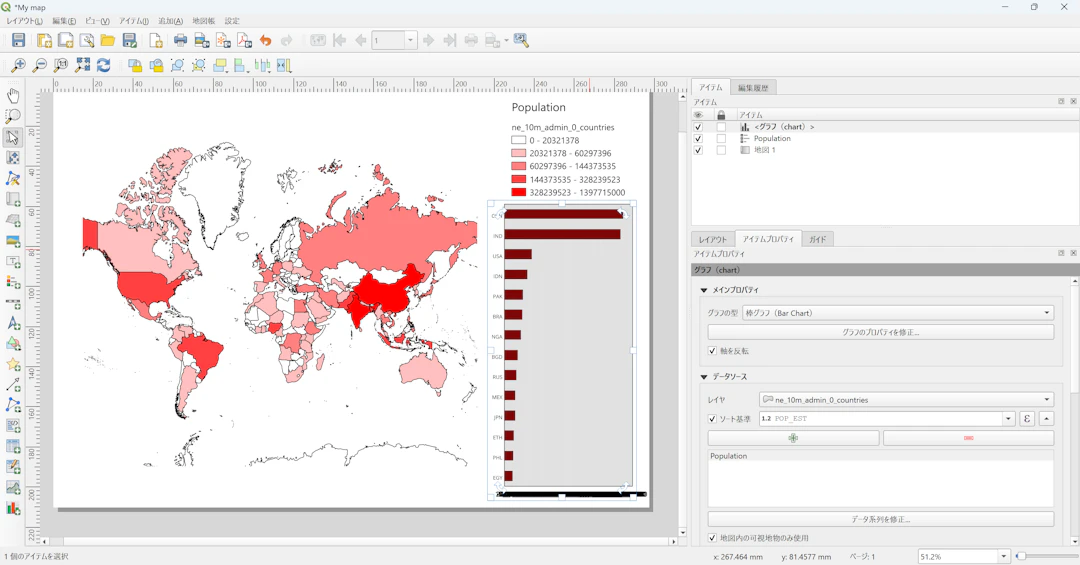Refresh the layout view

(103, 66)
